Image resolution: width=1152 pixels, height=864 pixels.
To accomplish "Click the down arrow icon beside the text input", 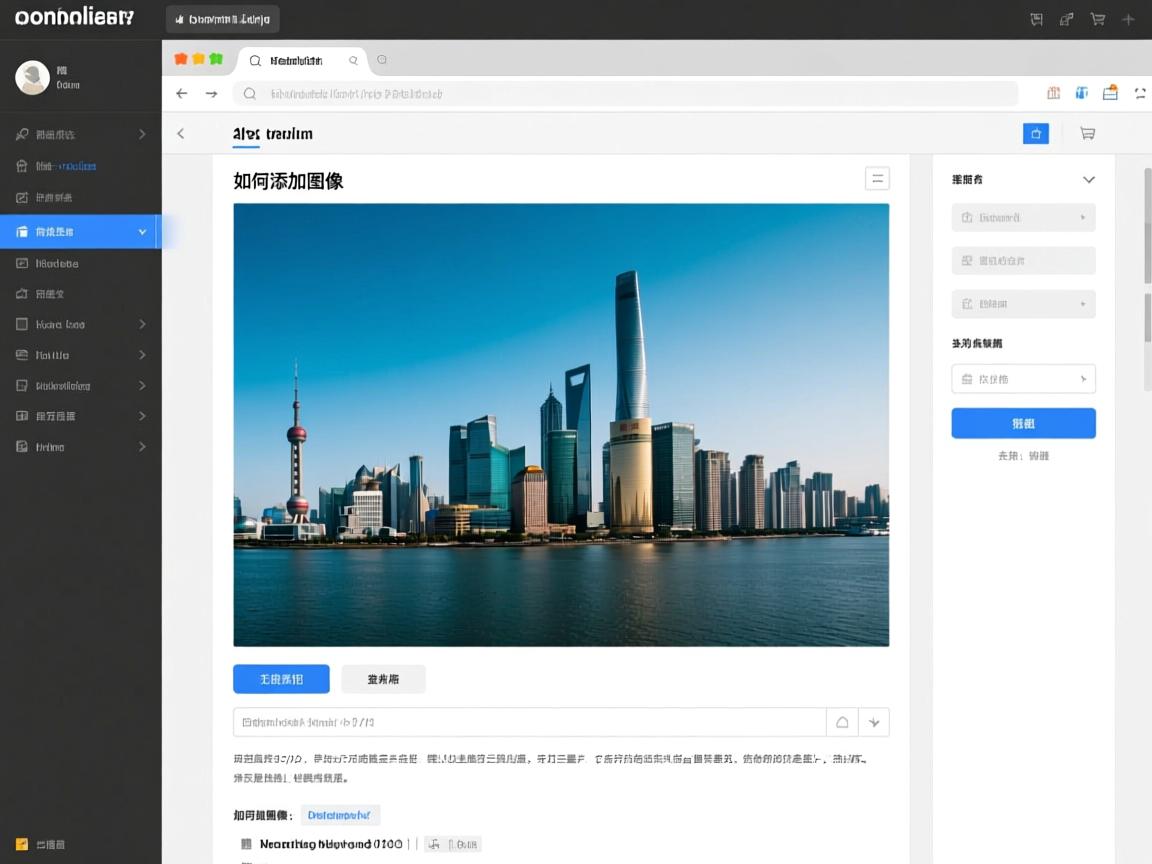I will (x=873, y=722).
